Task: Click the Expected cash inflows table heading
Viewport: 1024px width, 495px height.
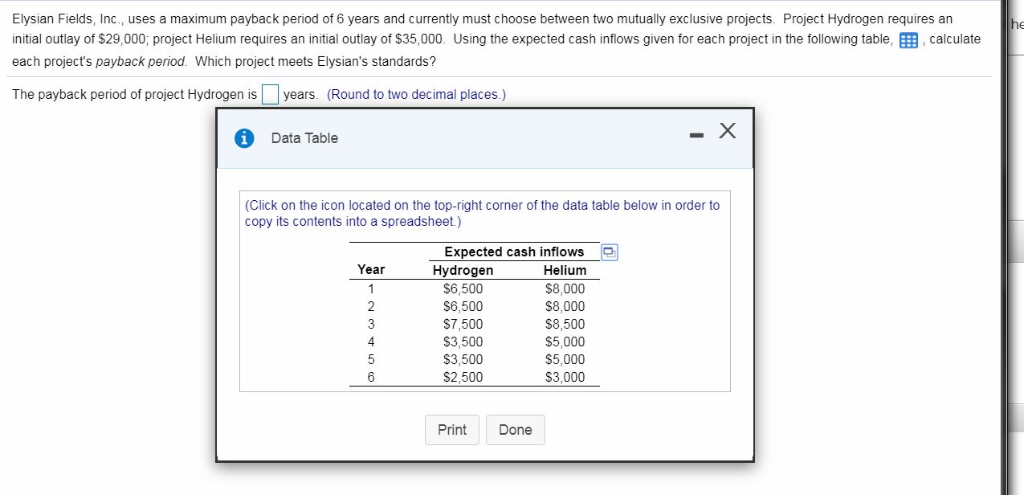Action: tap(514, 252)
